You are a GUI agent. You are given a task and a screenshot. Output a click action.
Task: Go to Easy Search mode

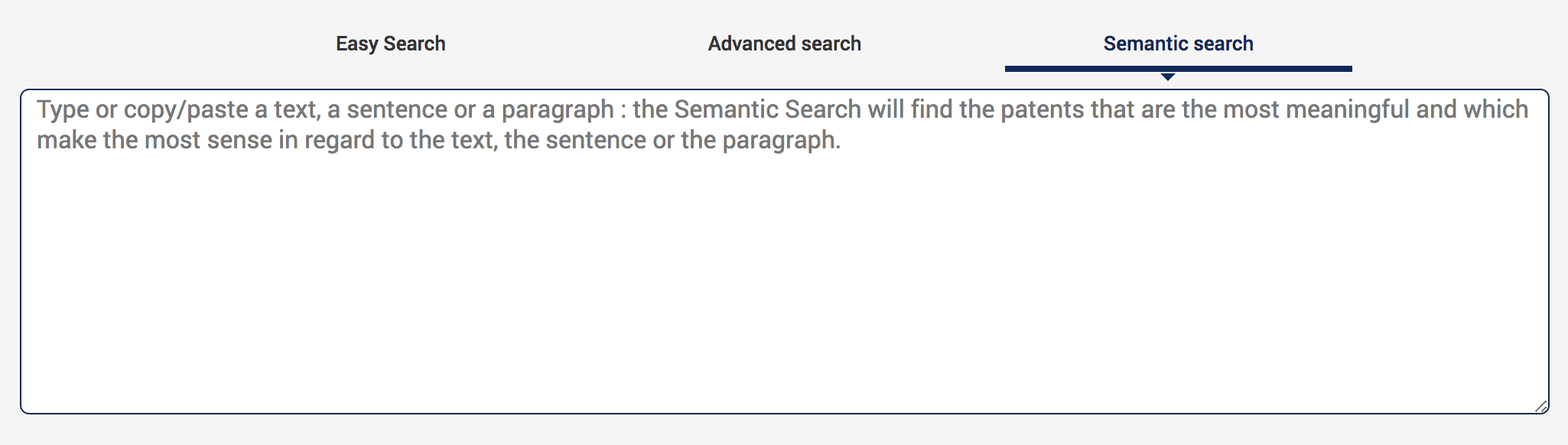[x=390, y=44]
